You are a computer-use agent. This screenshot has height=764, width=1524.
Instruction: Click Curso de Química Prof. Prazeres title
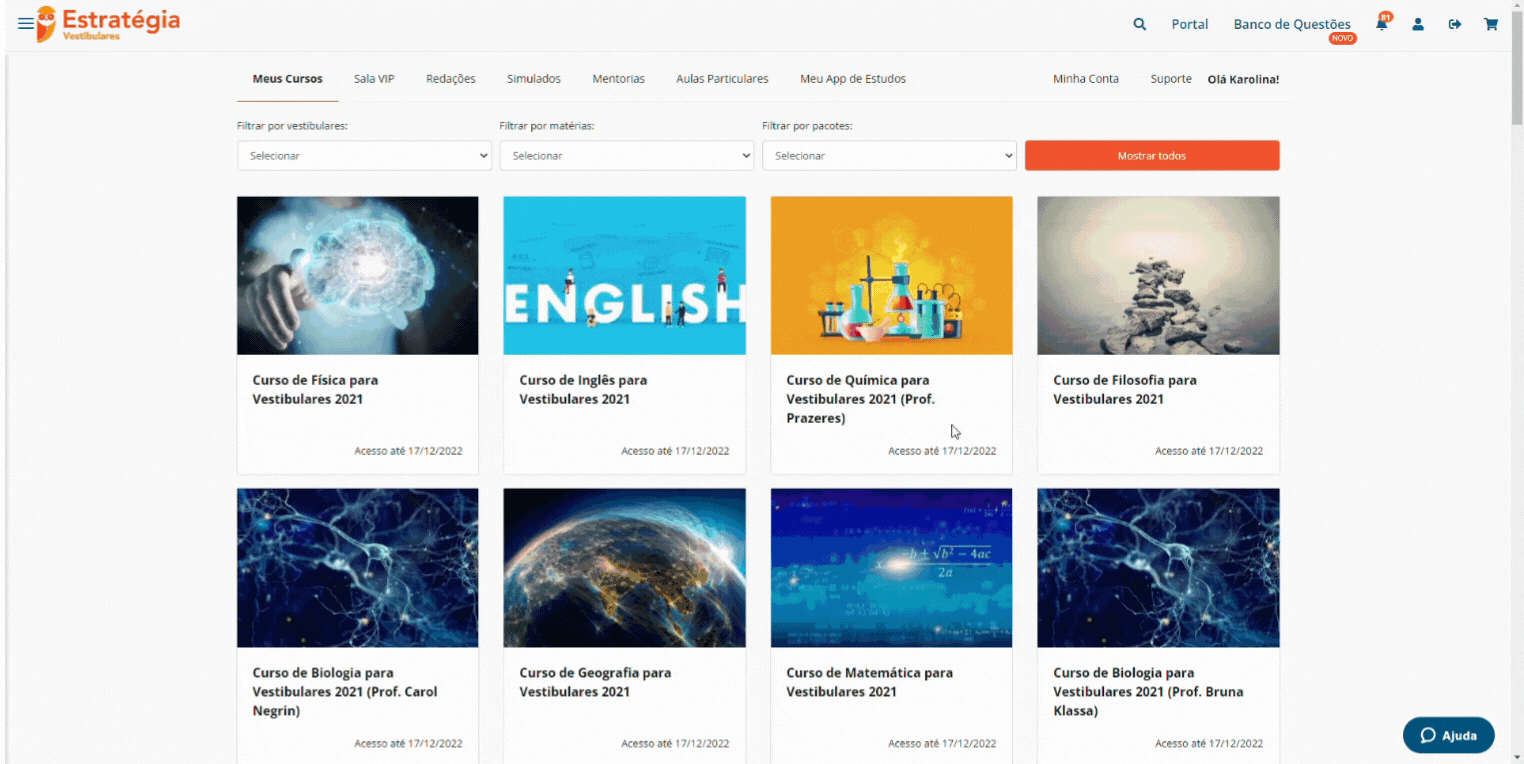(860, 399)
